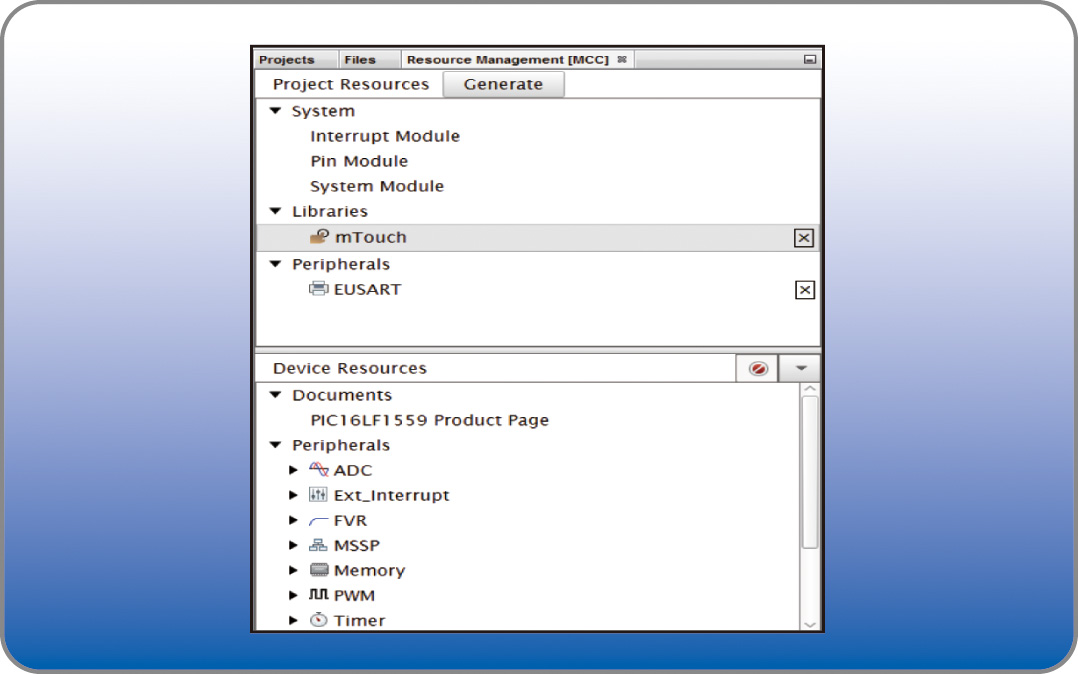Switch to the Files tab
The image size is (1078, 674).
[x=360, y=60]
